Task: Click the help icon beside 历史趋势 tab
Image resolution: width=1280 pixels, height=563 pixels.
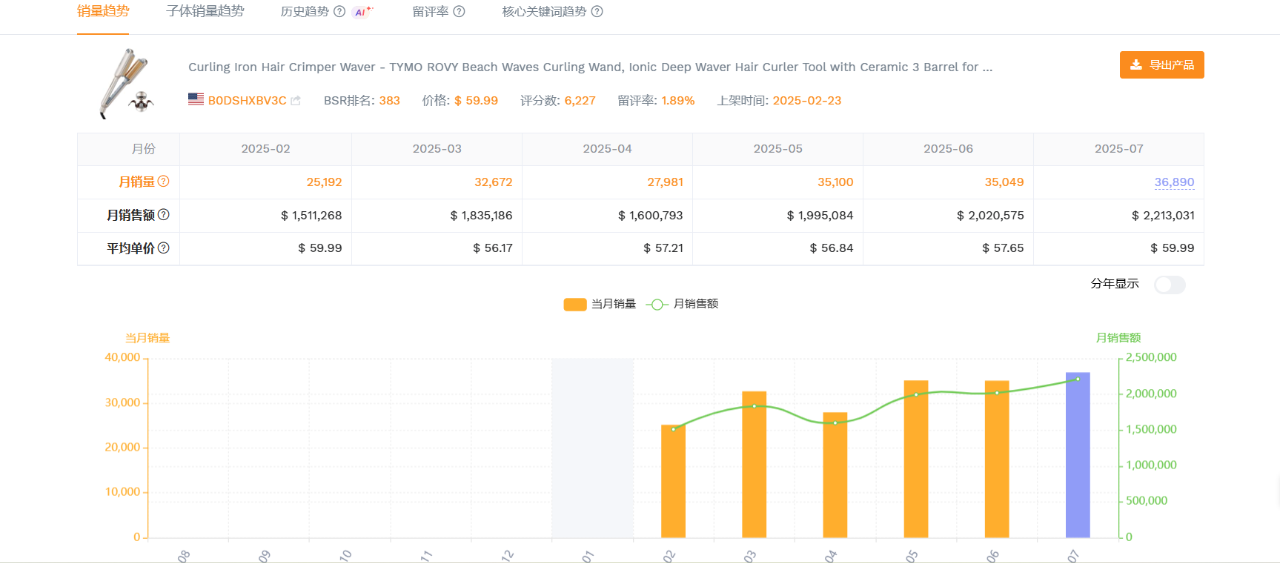Action: tap(339, 12)
